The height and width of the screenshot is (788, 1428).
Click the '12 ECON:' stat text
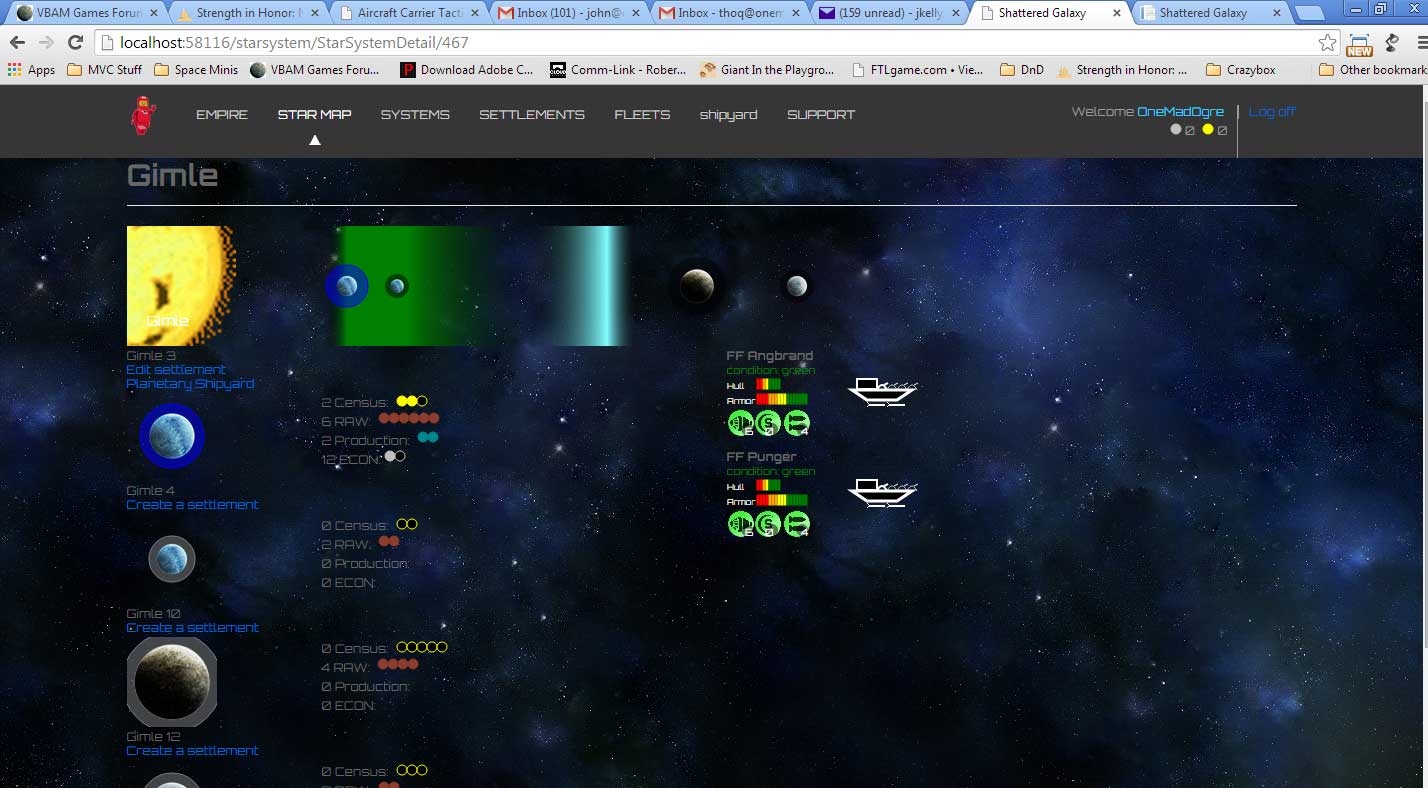click(x=351, y=460)
